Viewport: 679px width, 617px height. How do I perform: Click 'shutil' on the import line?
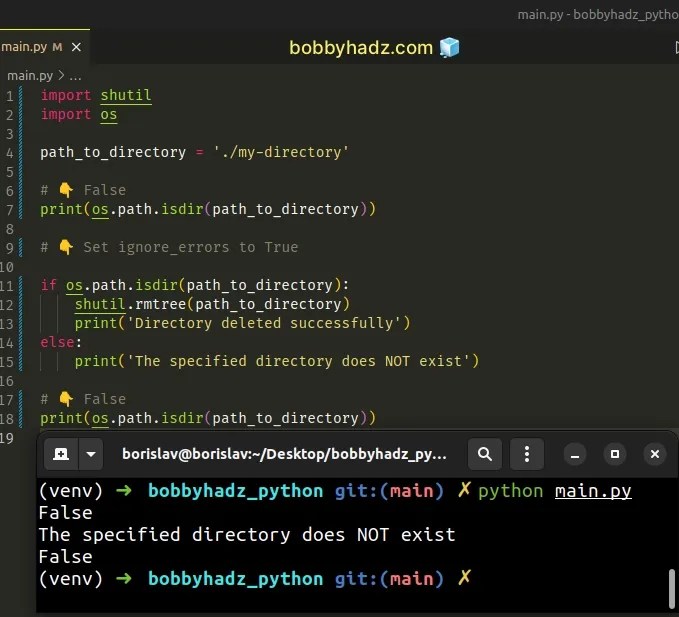click(x=126, y=95)
